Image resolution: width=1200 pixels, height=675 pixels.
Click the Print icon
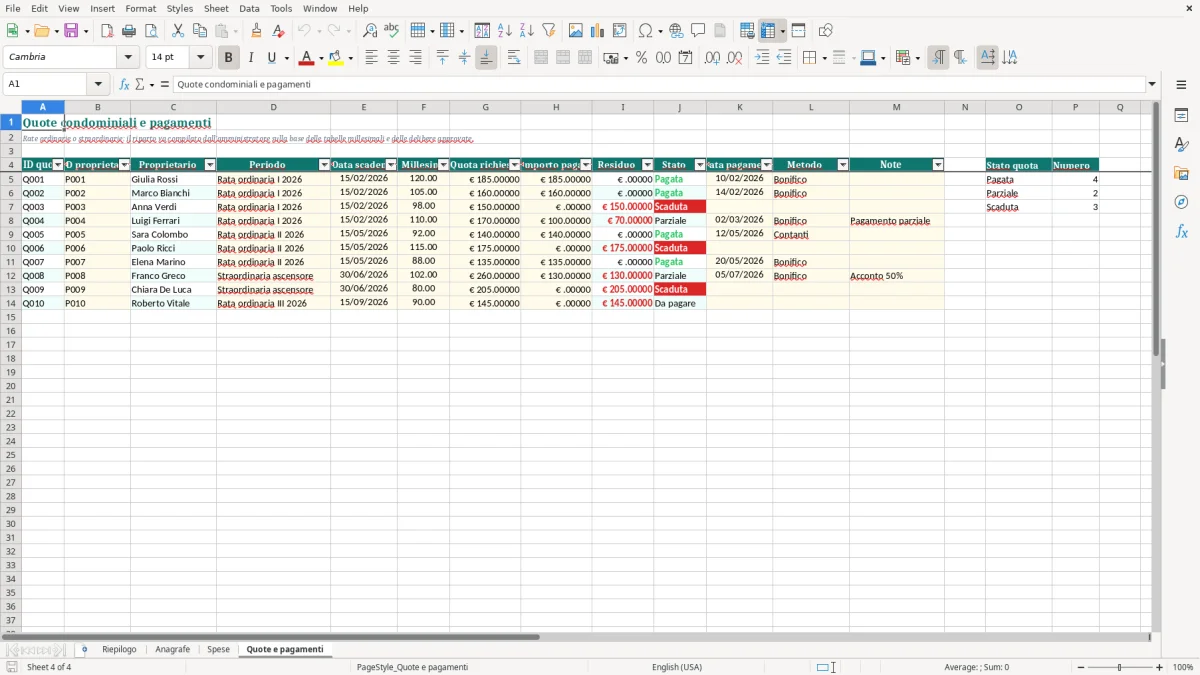pyautogui.click(x=129, y=31)
